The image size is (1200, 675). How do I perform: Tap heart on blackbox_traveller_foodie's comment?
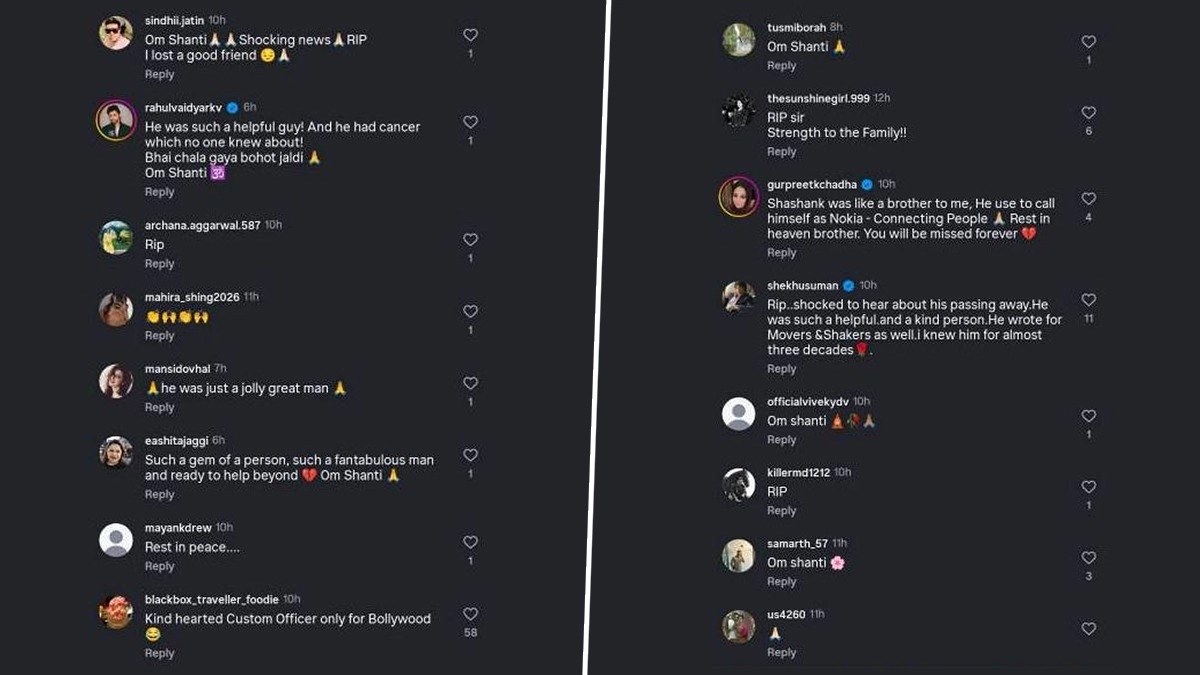[x=470, y=614]
